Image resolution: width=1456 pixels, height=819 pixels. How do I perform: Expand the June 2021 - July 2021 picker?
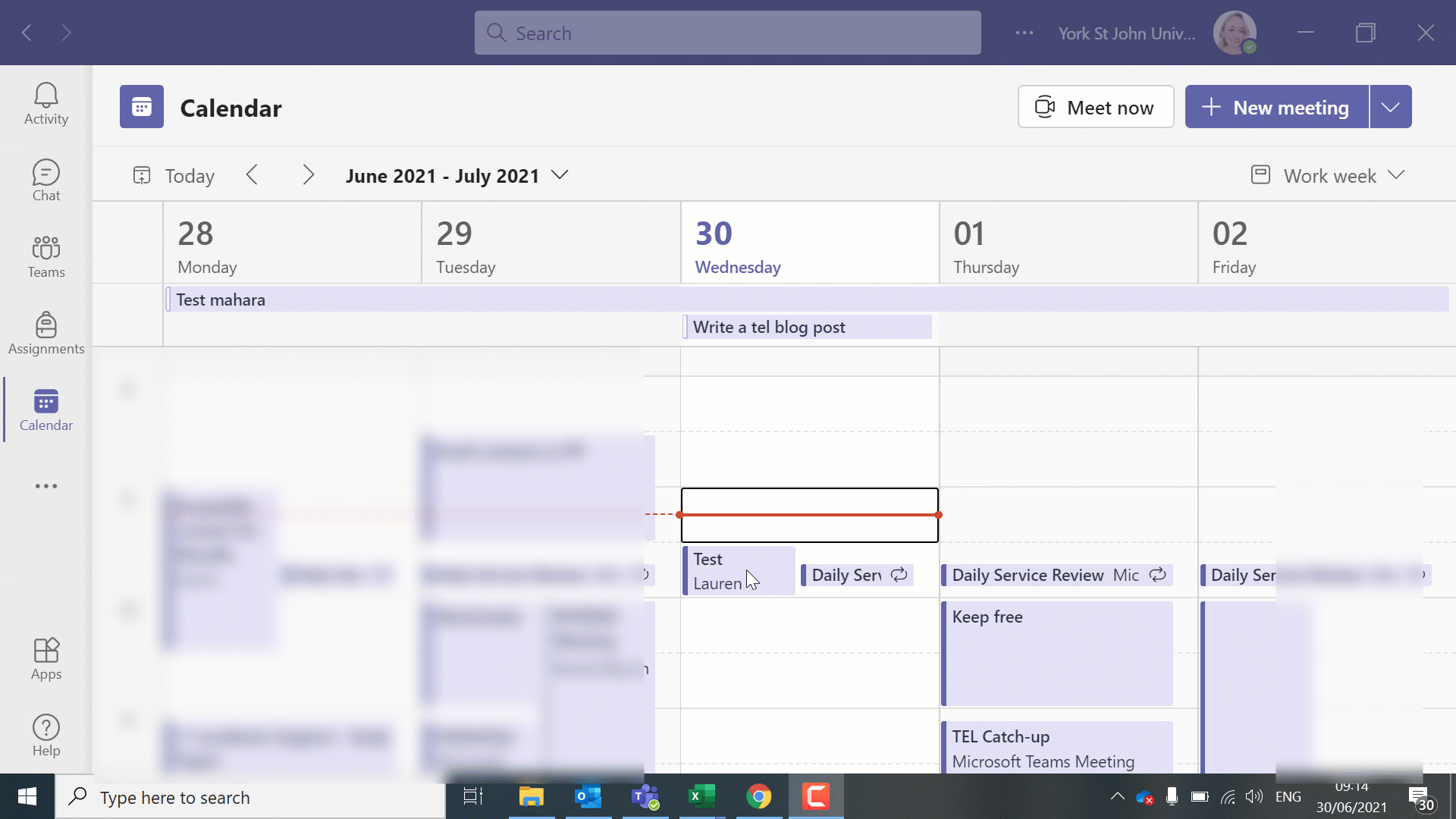tap(457, 176)
